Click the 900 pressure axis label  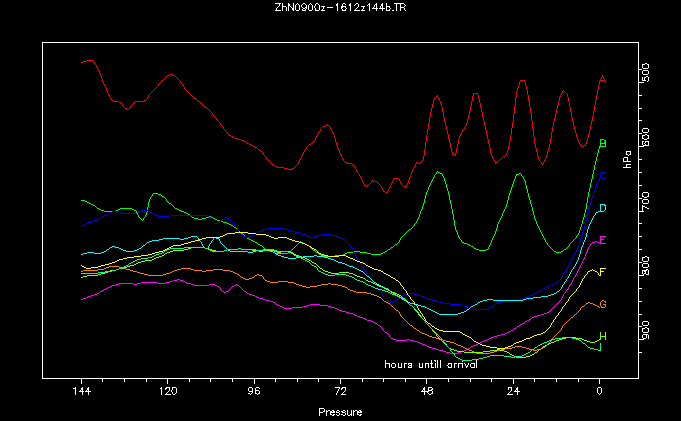point(645,330)
